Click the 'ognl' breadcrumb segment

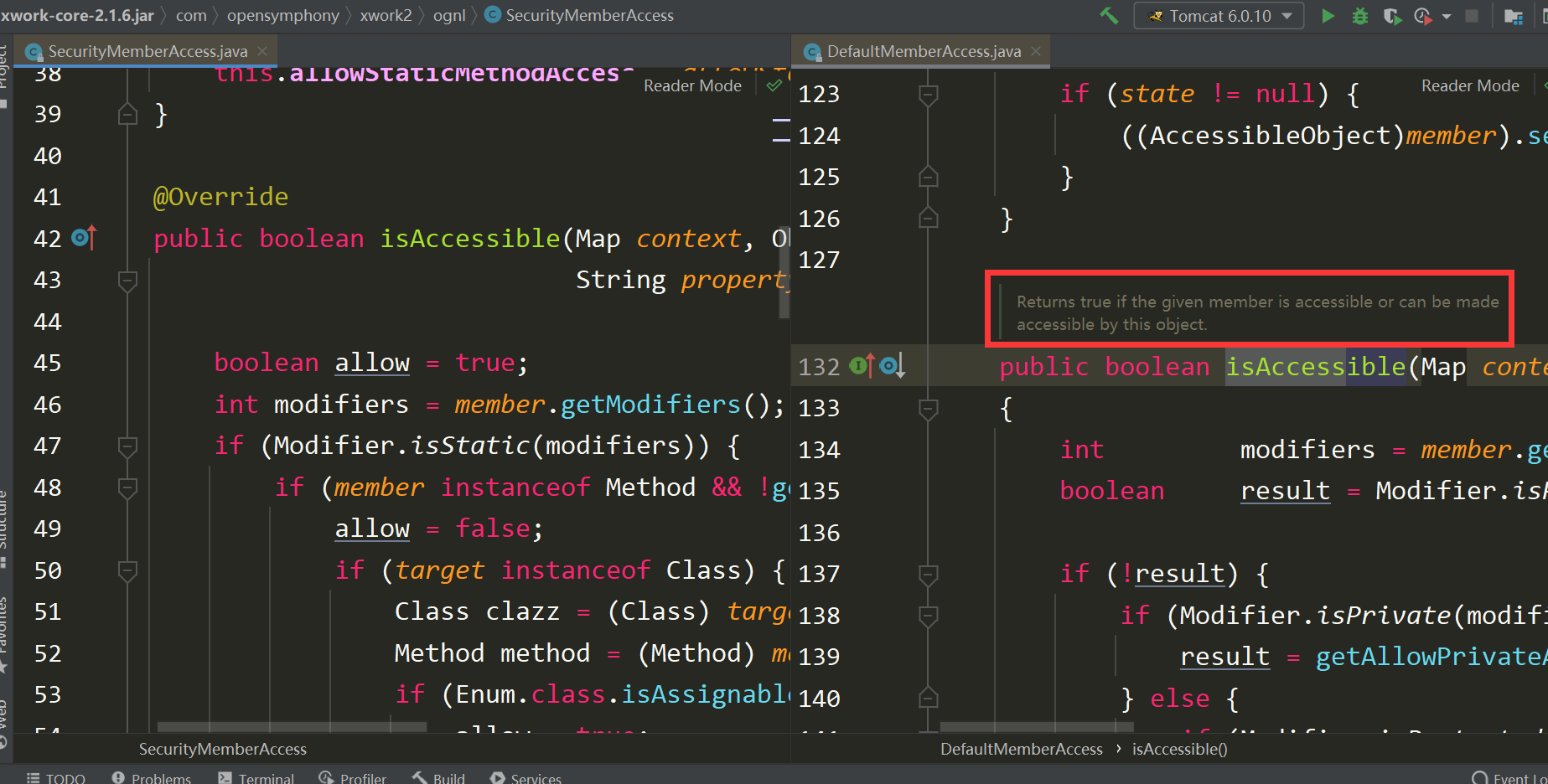click(x=449, y=15)
